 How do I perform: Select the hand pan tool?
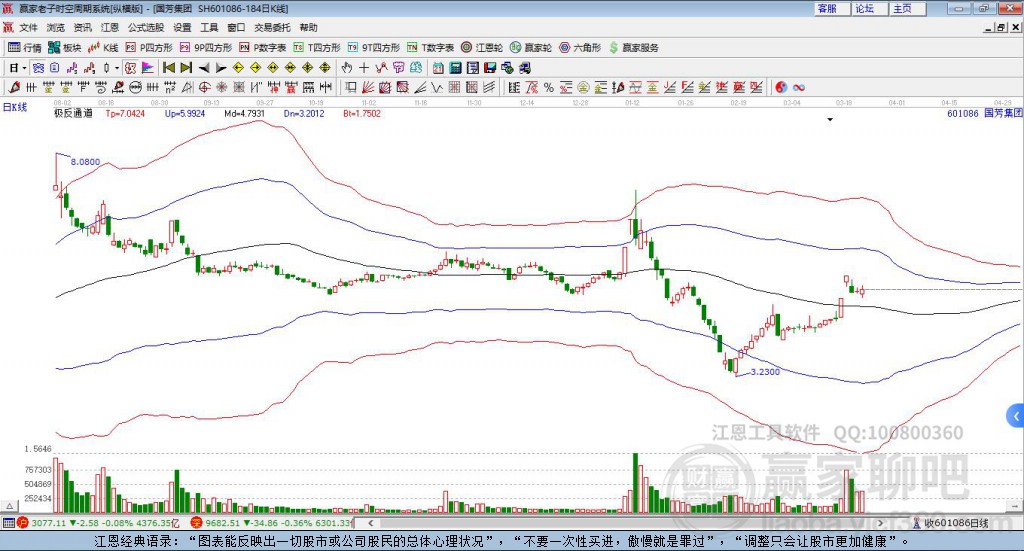click(x=347, y=68)
